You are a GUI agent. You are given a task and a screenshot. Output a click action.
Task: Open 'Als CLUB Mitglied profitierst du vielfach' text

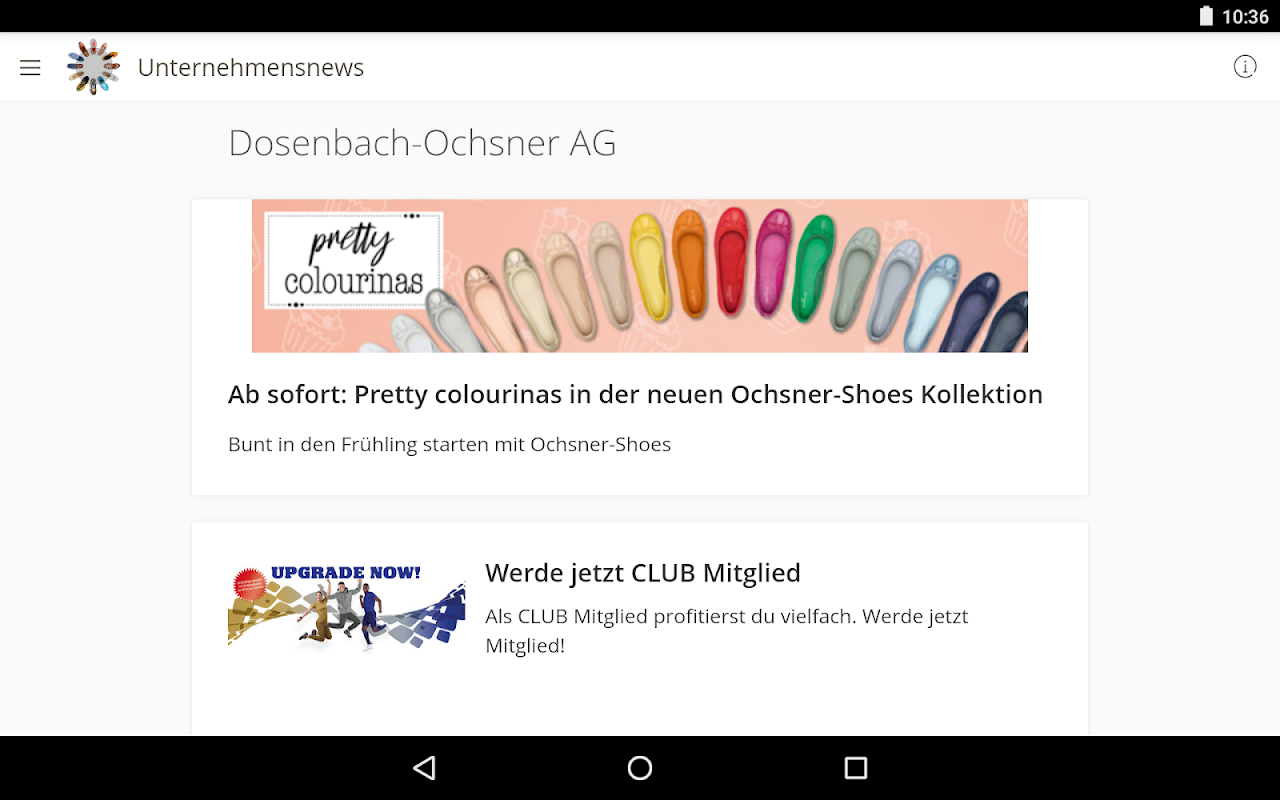727,630
